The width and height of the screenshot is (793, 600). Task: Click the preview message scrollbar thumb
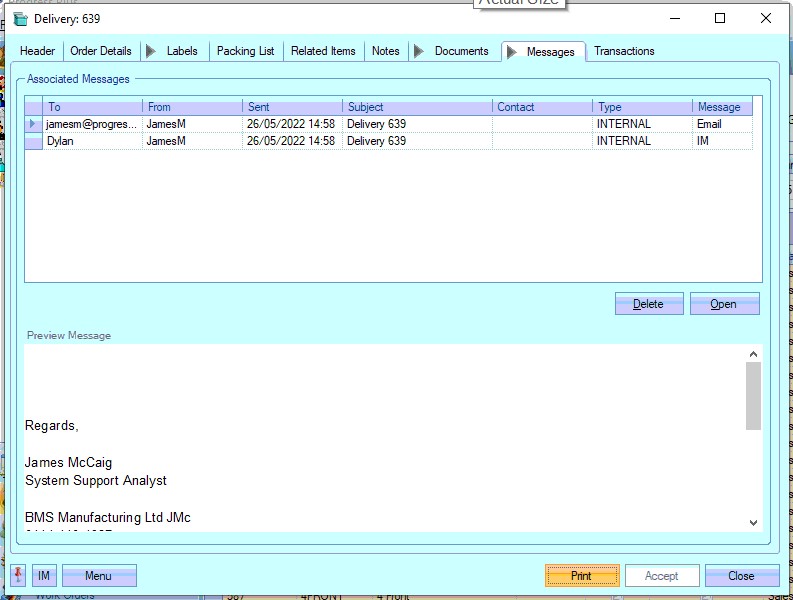pyautogui.click(x=753, y=396)
